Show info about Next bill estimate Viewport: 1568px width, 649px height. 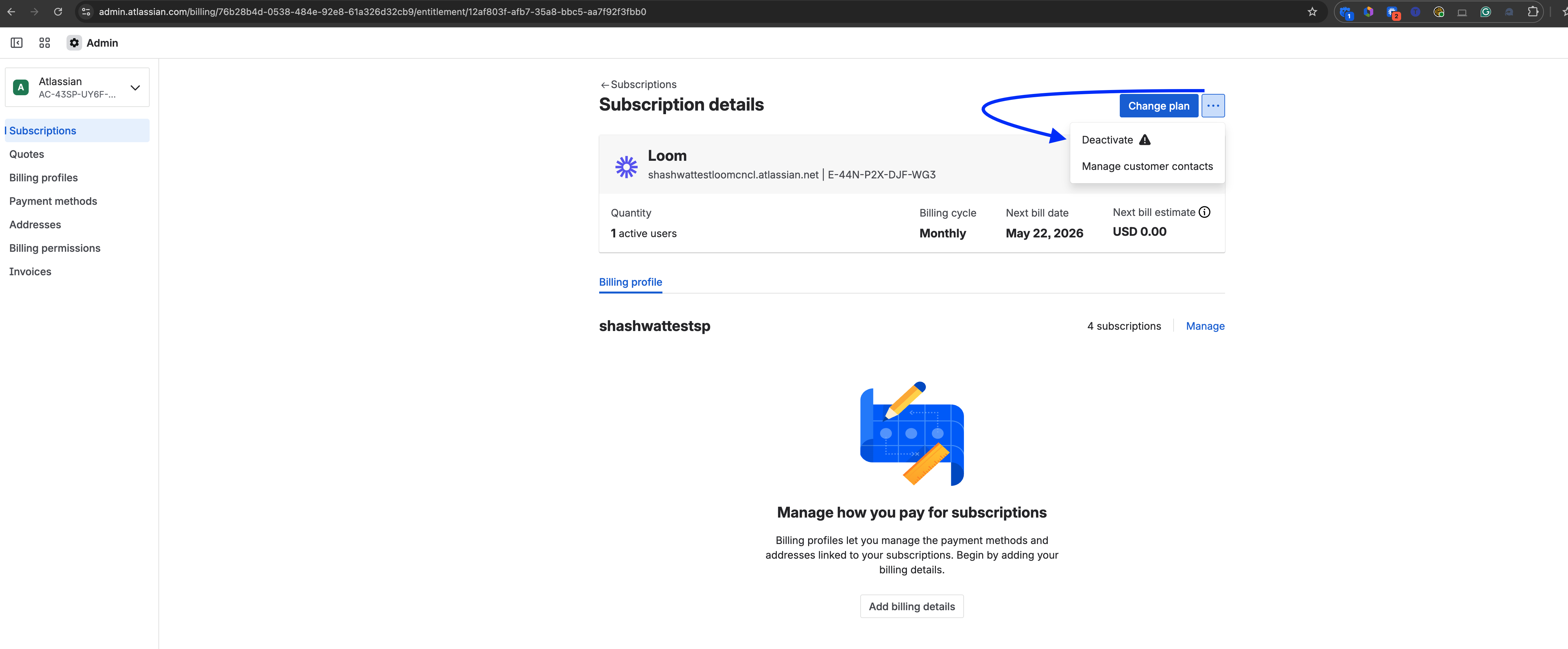(x=1205, y=212)
